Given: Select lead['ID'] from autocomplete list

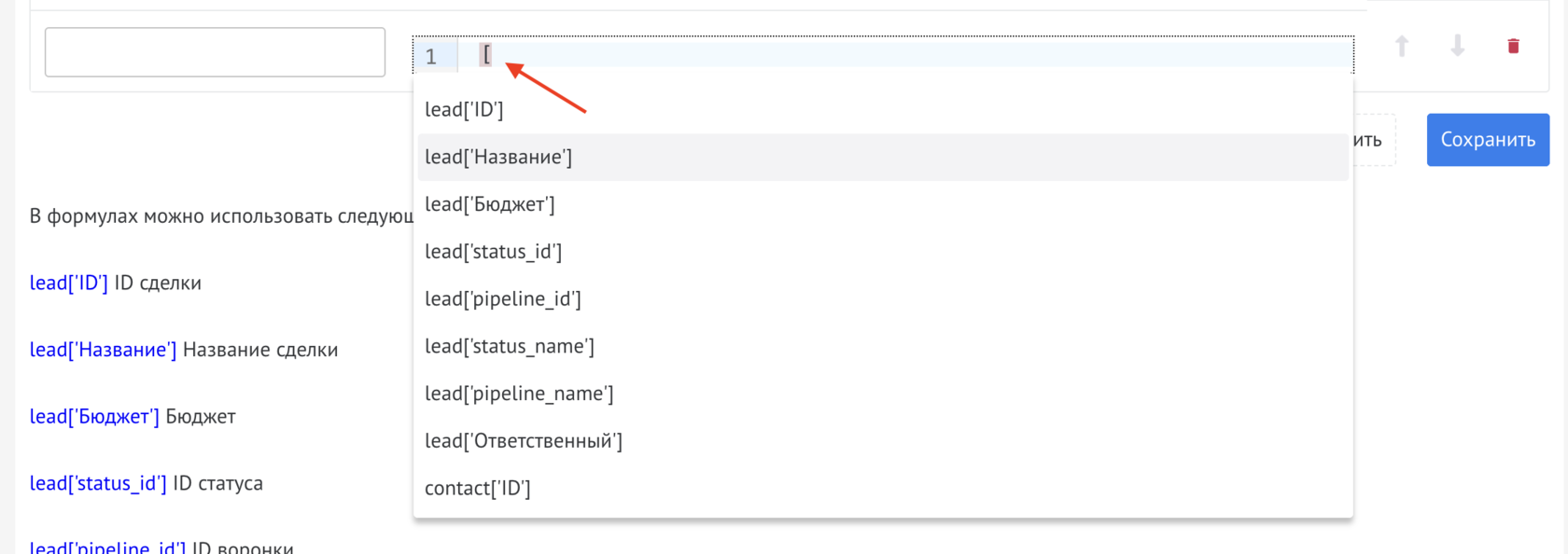Looking at the screenshot, I should tap(464, 109).
